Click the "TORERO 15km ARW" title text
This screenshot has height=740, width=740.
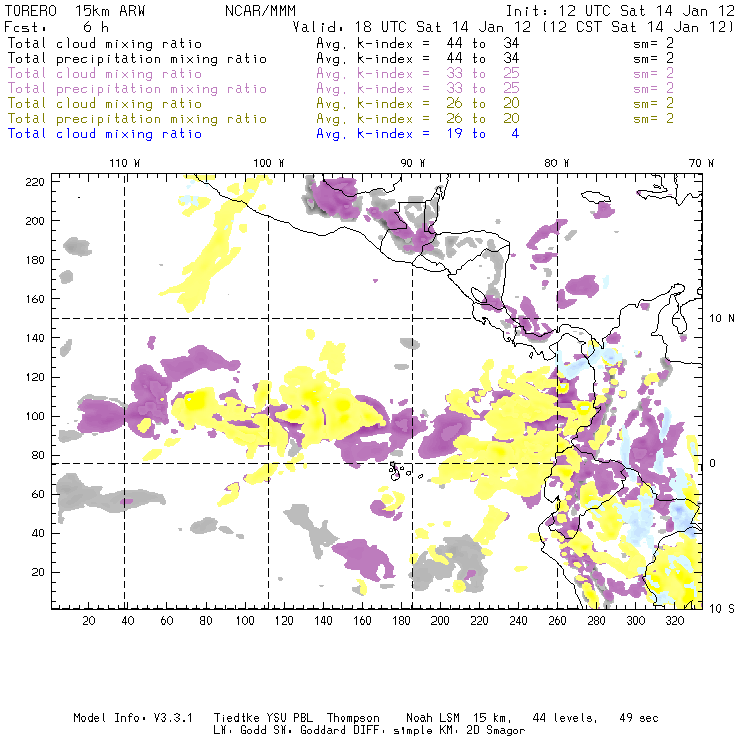point(75,11)
